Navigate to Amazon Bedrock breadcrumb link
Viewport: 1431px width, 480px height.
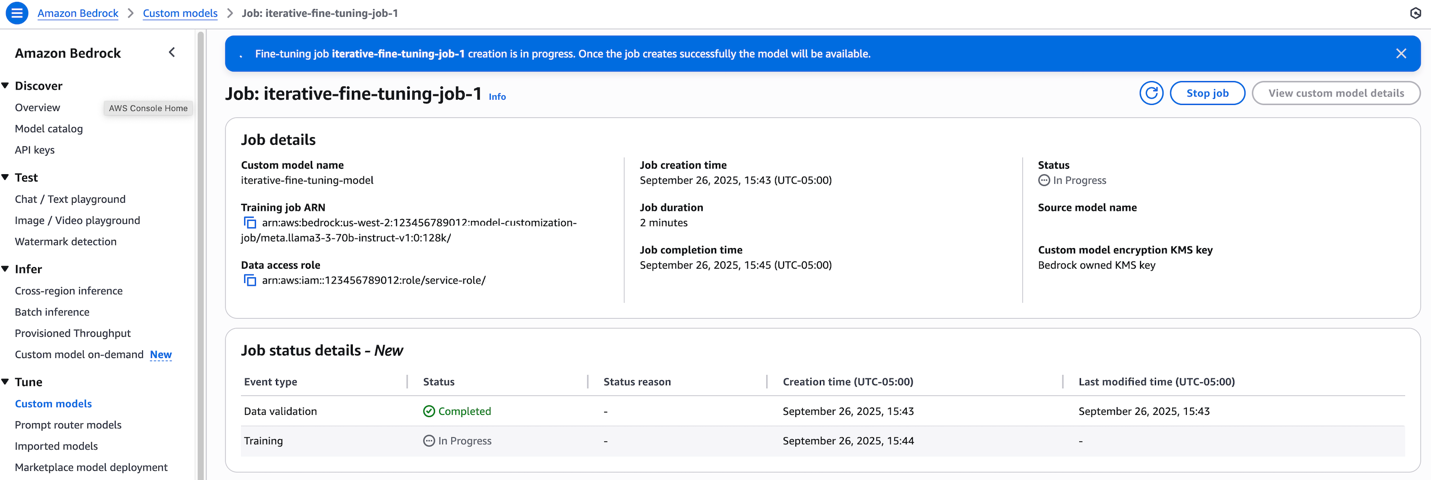(x=77, y=13)
